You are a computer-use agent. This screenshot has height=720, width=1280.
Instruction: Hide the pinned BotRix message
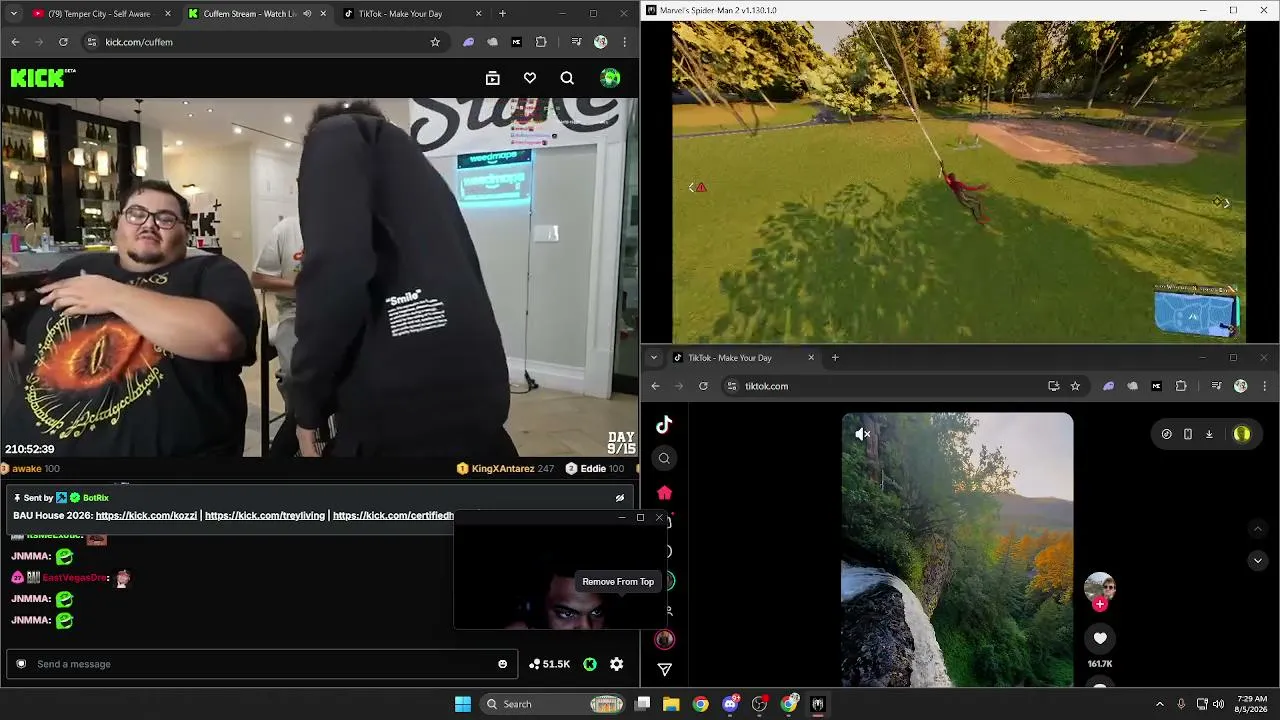[620, 498]
